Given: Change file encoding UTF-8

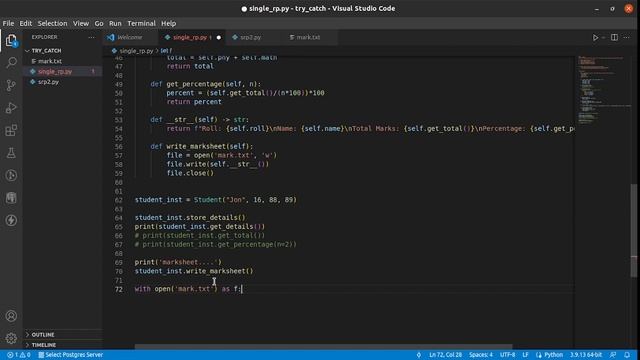Looking at the screenshot, I should [x=507, y=355].
